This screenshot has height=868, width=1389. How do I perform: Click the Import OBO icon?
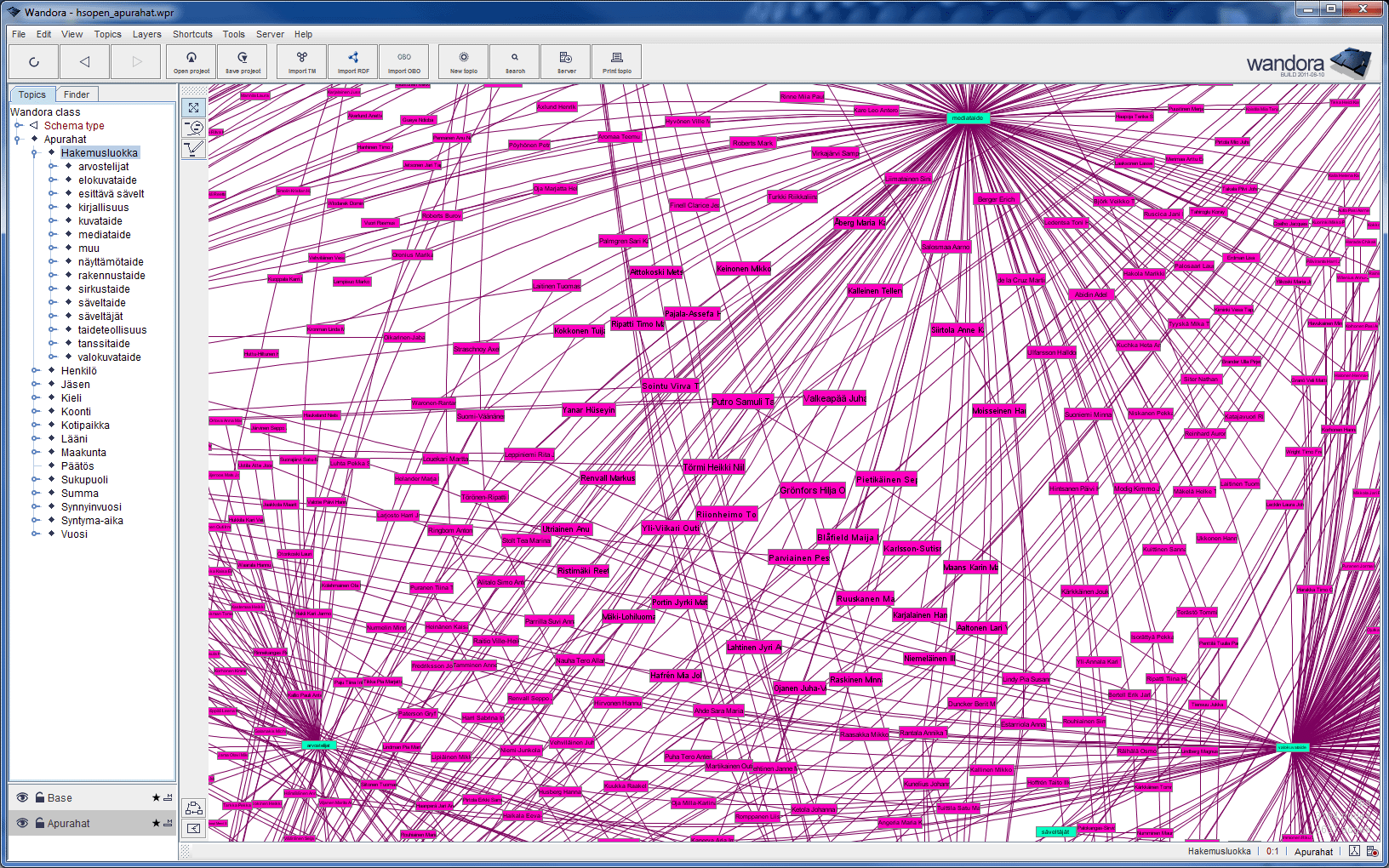tap(404, 61)
